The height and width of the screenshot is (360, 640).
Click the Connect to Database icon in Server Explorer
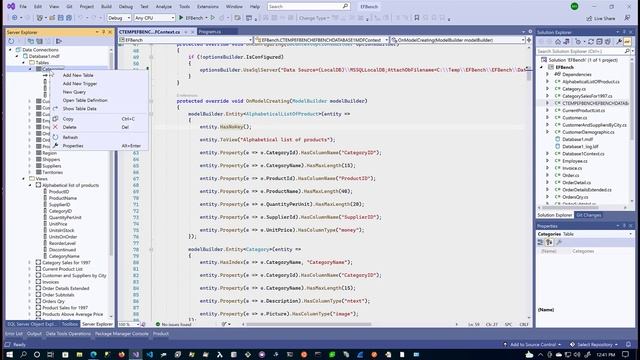[x=31, y=41]
